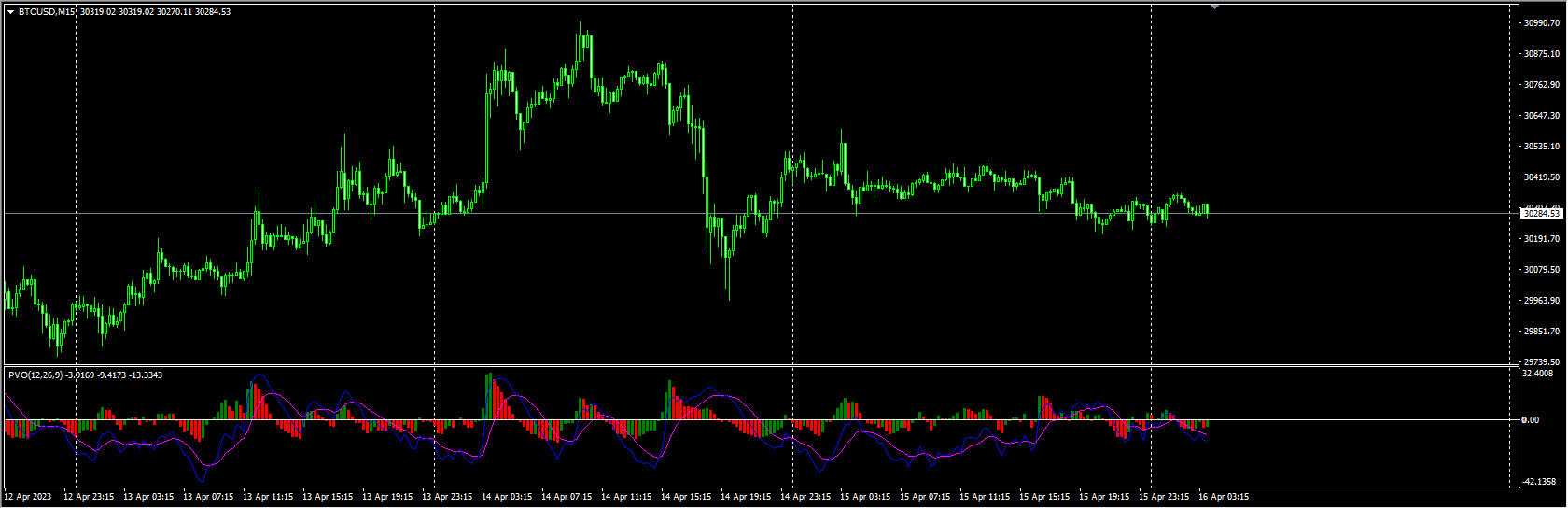Click time label 15 Apr 07:15
This screenshot has width=1568, height=509.
(925, 497)
